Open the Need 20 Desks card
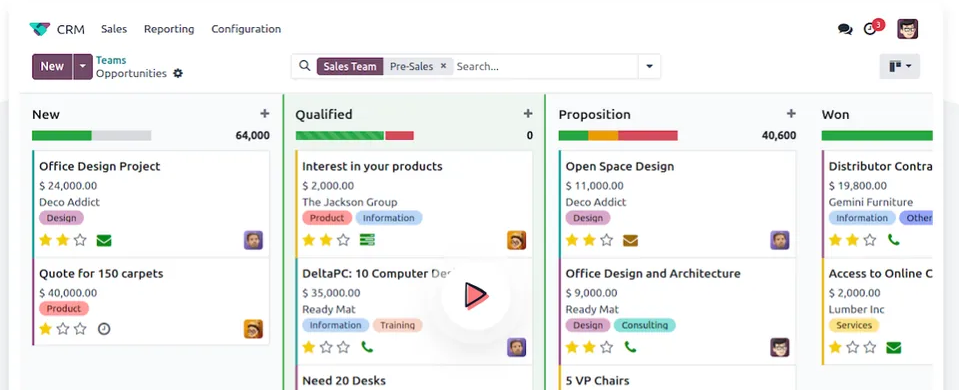959x390 pixels. [x=413, y=378]
